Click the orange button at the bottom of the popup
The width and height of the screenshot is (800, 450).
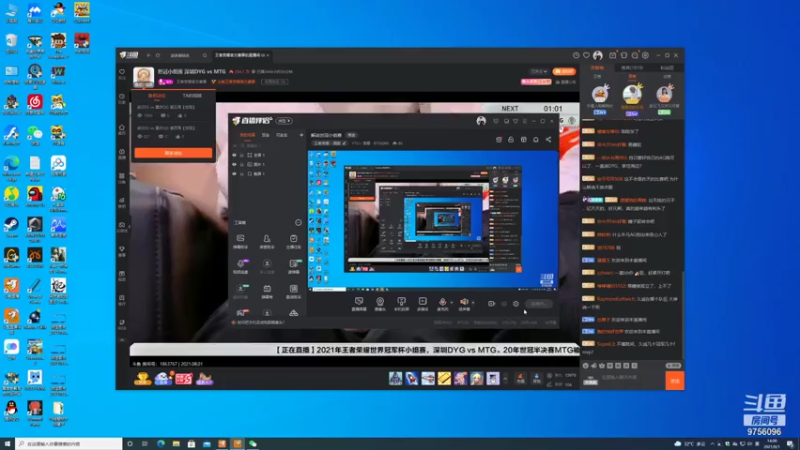tap(173, 153)
